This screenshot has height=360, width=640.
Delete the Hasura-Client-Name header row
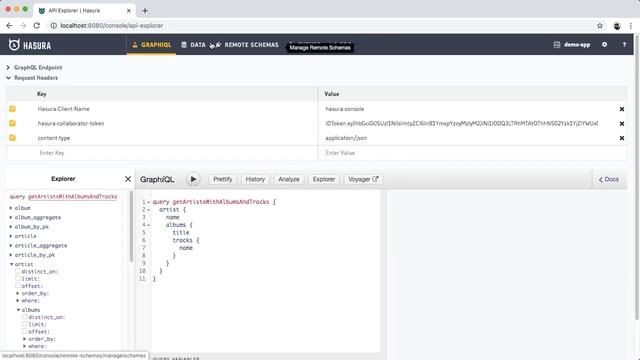click(x=622, y=109)
